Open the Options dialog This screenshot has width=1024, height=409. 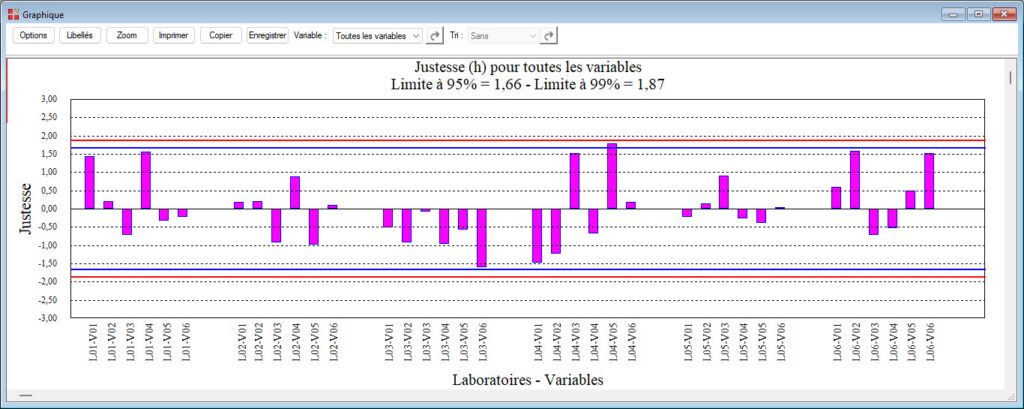33,35
